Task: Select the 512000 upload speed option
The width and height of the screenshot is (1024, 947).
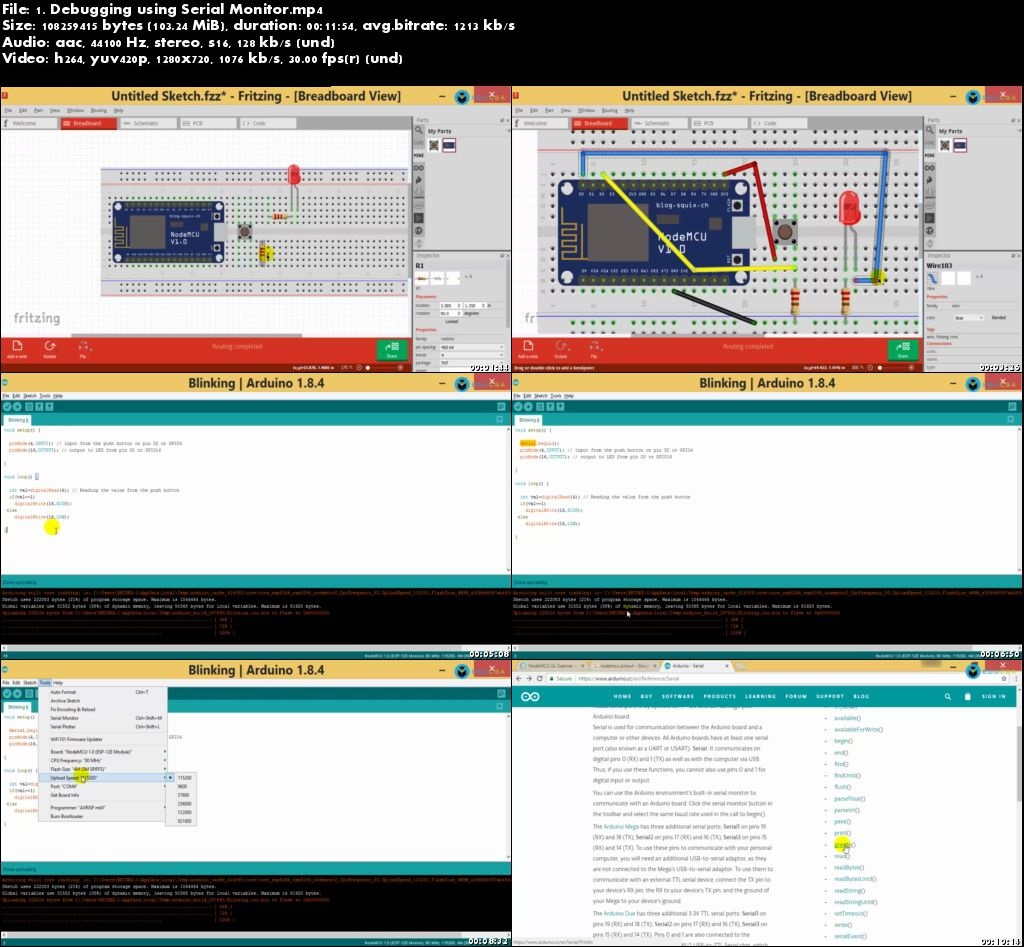Action: tap(184, 812)
